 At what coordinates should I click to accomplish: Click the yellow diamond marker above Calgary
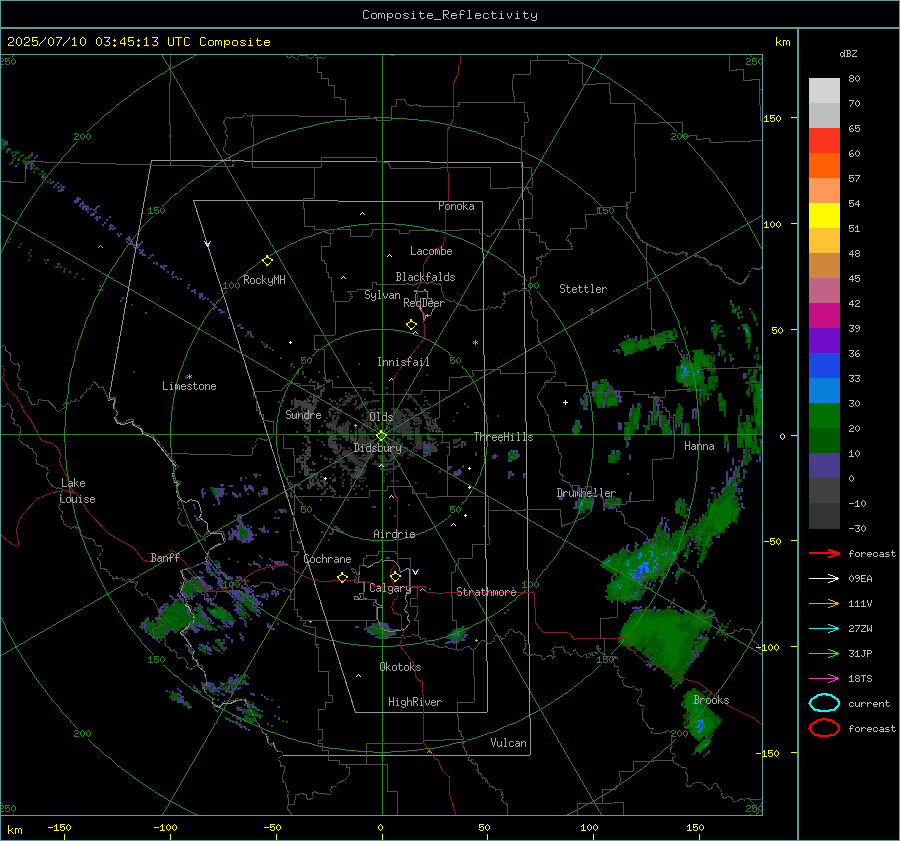(x=395, y=576)
